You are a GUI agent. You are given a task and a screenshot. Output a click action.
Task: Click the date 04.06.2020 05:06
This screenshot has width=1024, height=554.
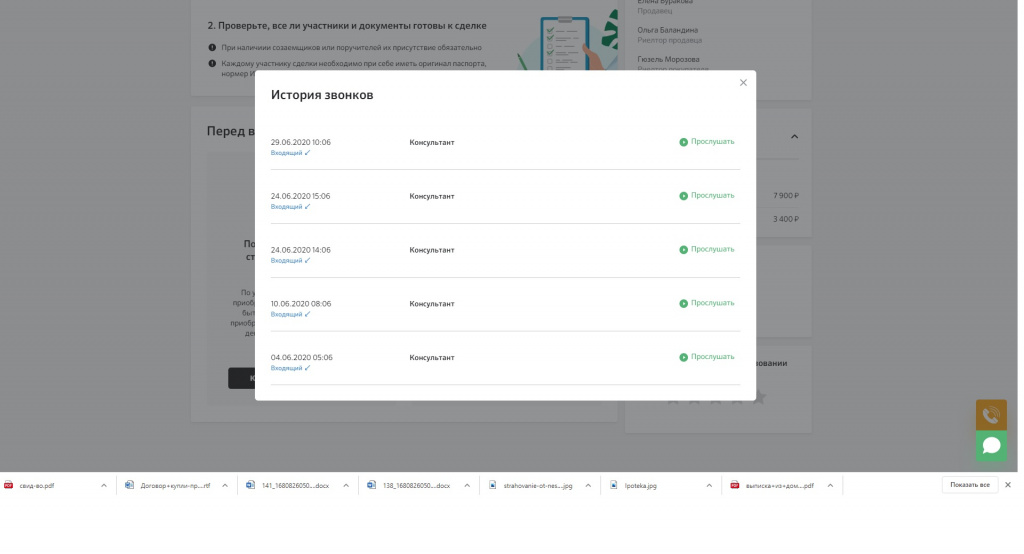(x=302, y=357)
